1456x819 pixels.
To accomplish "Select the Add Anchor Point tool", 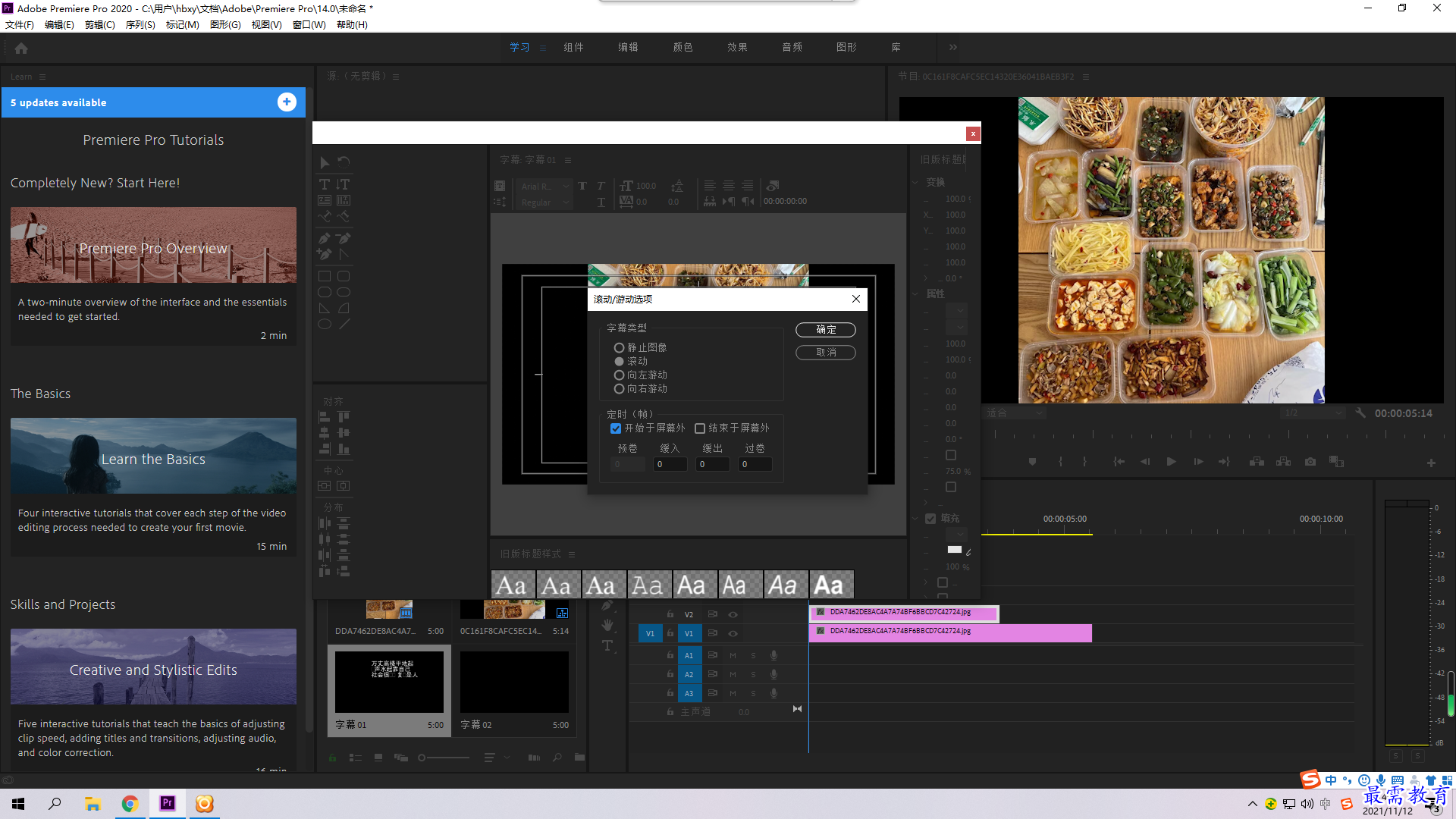I will (325, 254).
